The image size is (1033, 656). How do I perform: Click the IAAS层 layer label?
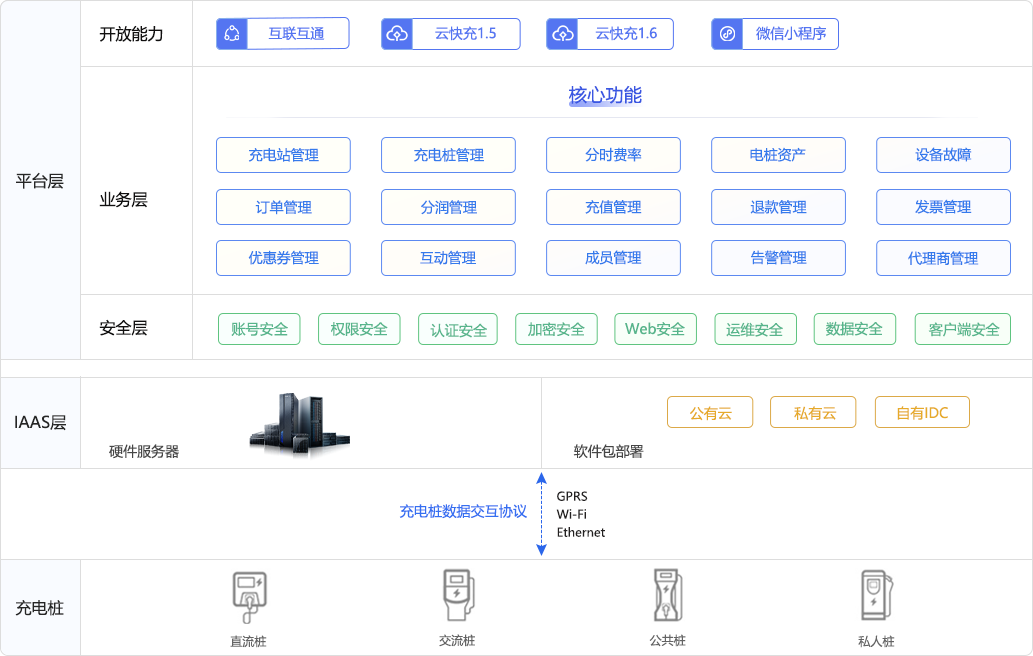(x=40, y=422)
